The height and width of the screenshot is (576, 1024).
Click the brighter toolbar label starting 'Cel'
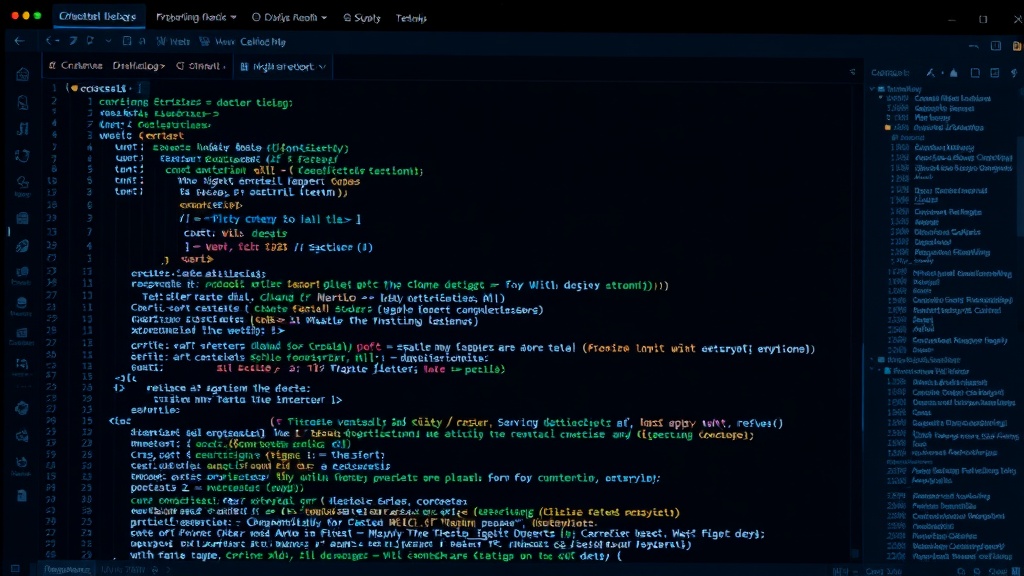[263, 41]
